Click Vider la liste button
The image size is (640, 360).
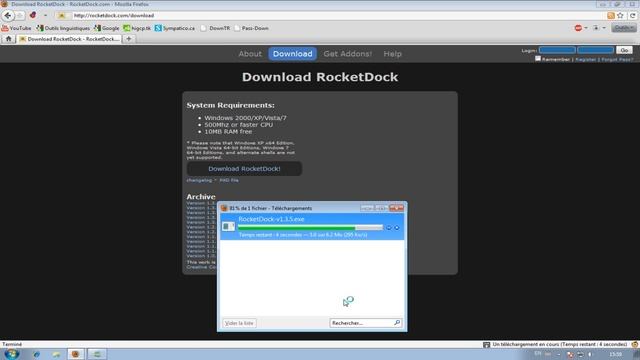pos(239,323)
